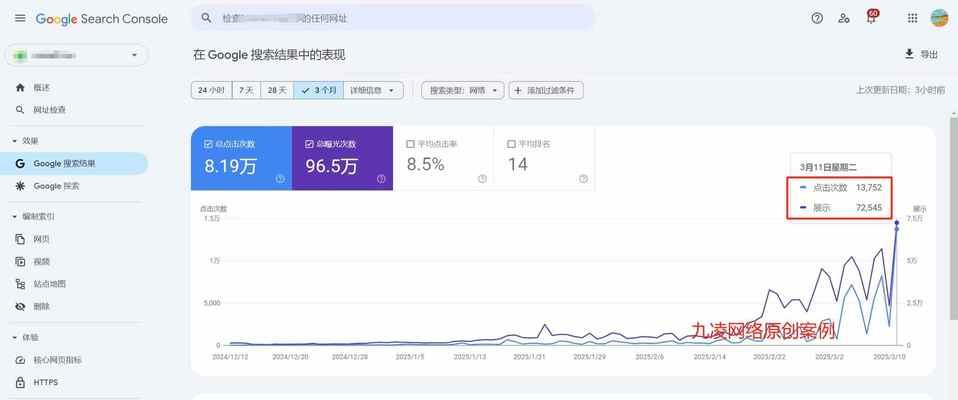
Task: Click the 核心网页指标 gauge icon
Action: point(20,360)
